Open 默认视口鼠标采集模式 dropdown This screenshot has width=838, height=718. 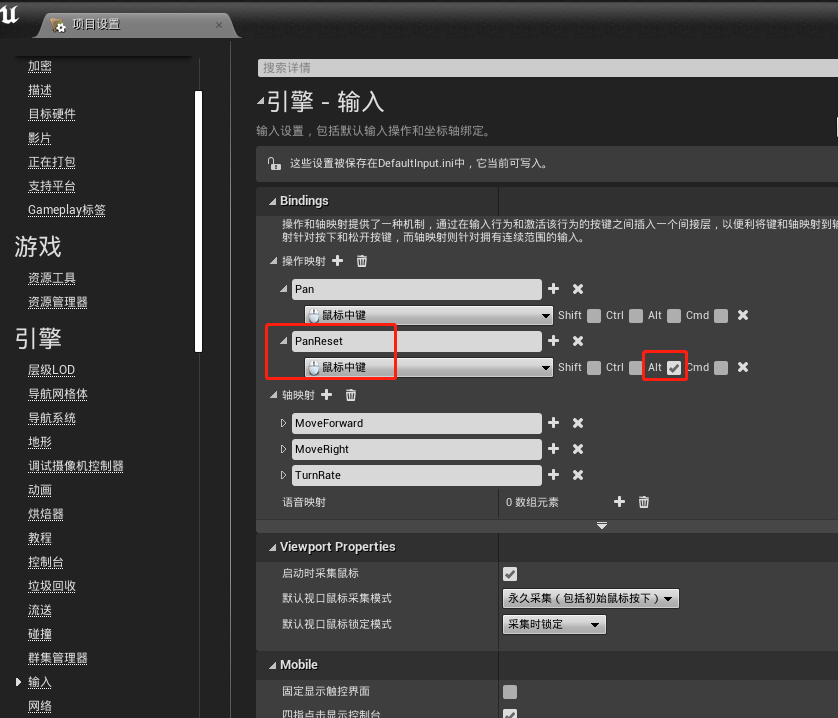tap(591, 598)
